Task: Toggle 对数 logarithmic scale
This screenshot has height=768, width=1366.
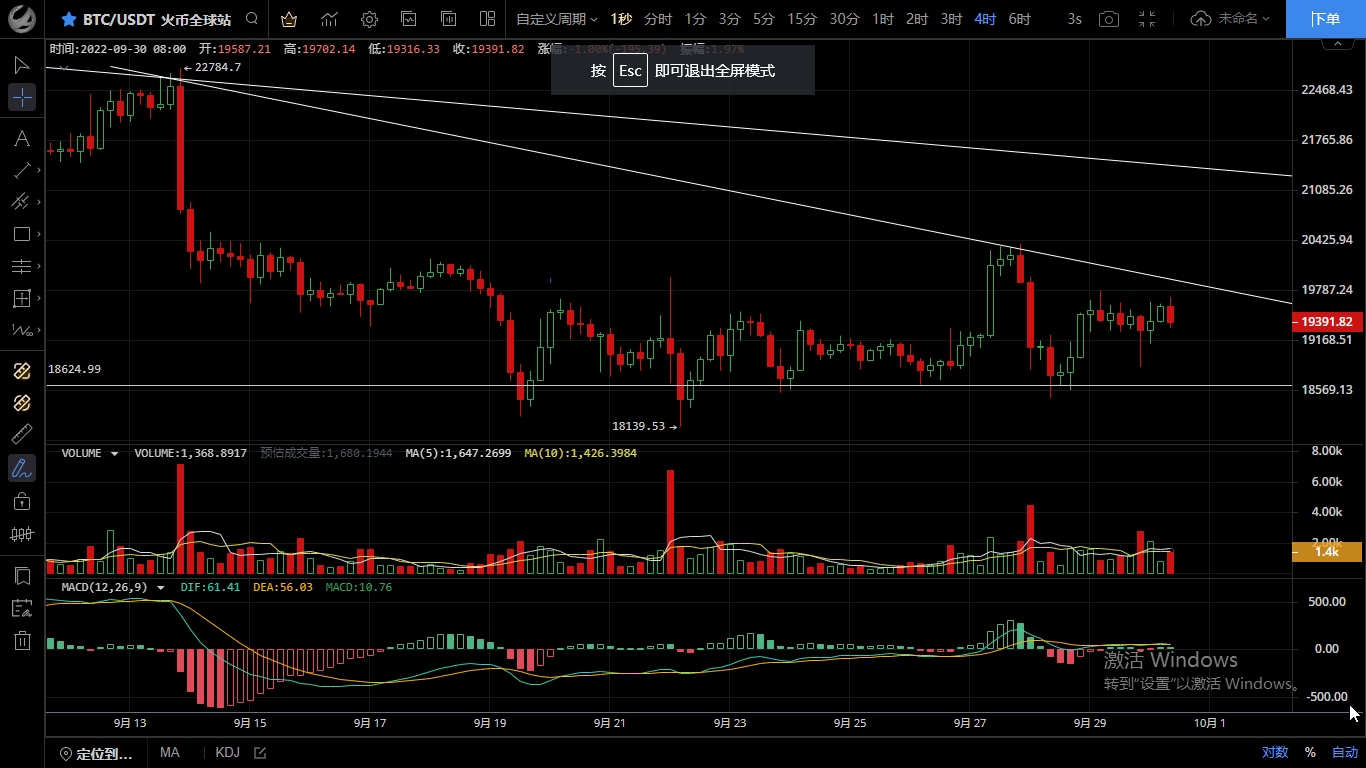Action: [1275, 753]
